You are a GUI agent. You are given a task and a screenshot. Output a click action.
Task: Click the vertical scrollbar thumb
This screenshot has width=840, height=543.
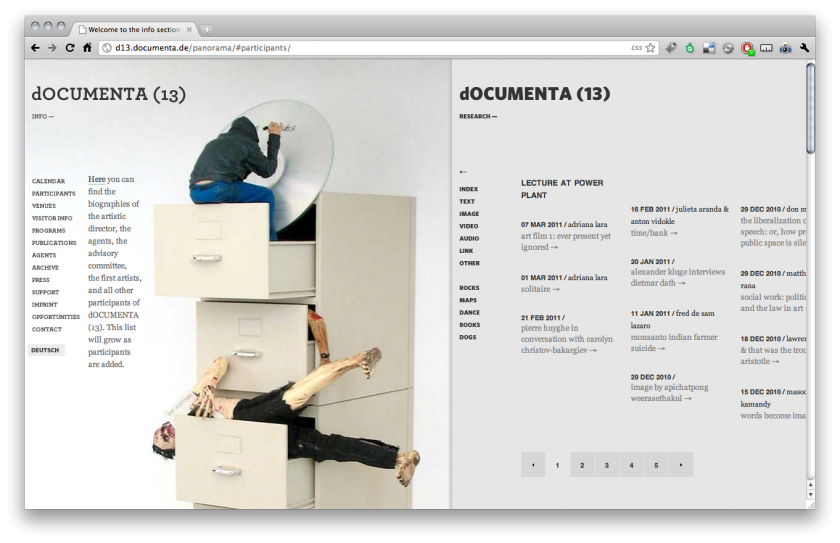point(811,109)
